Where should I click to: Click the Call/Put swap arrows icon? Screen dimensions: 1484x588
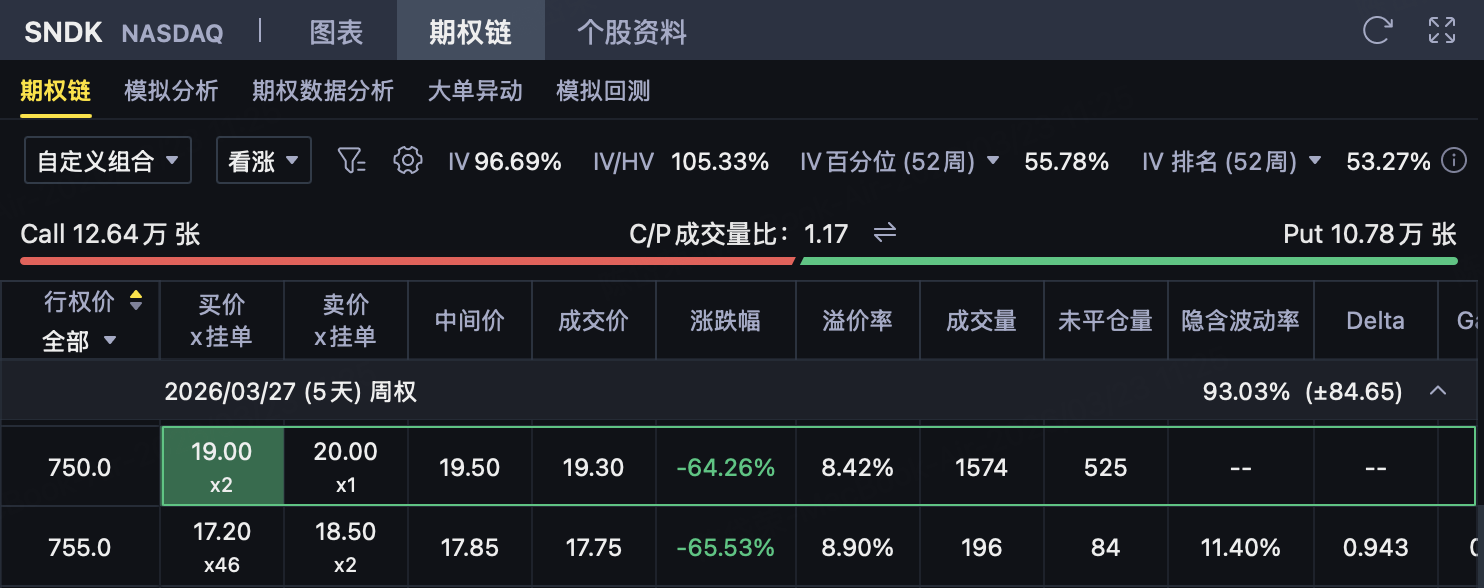click(884, 234)
